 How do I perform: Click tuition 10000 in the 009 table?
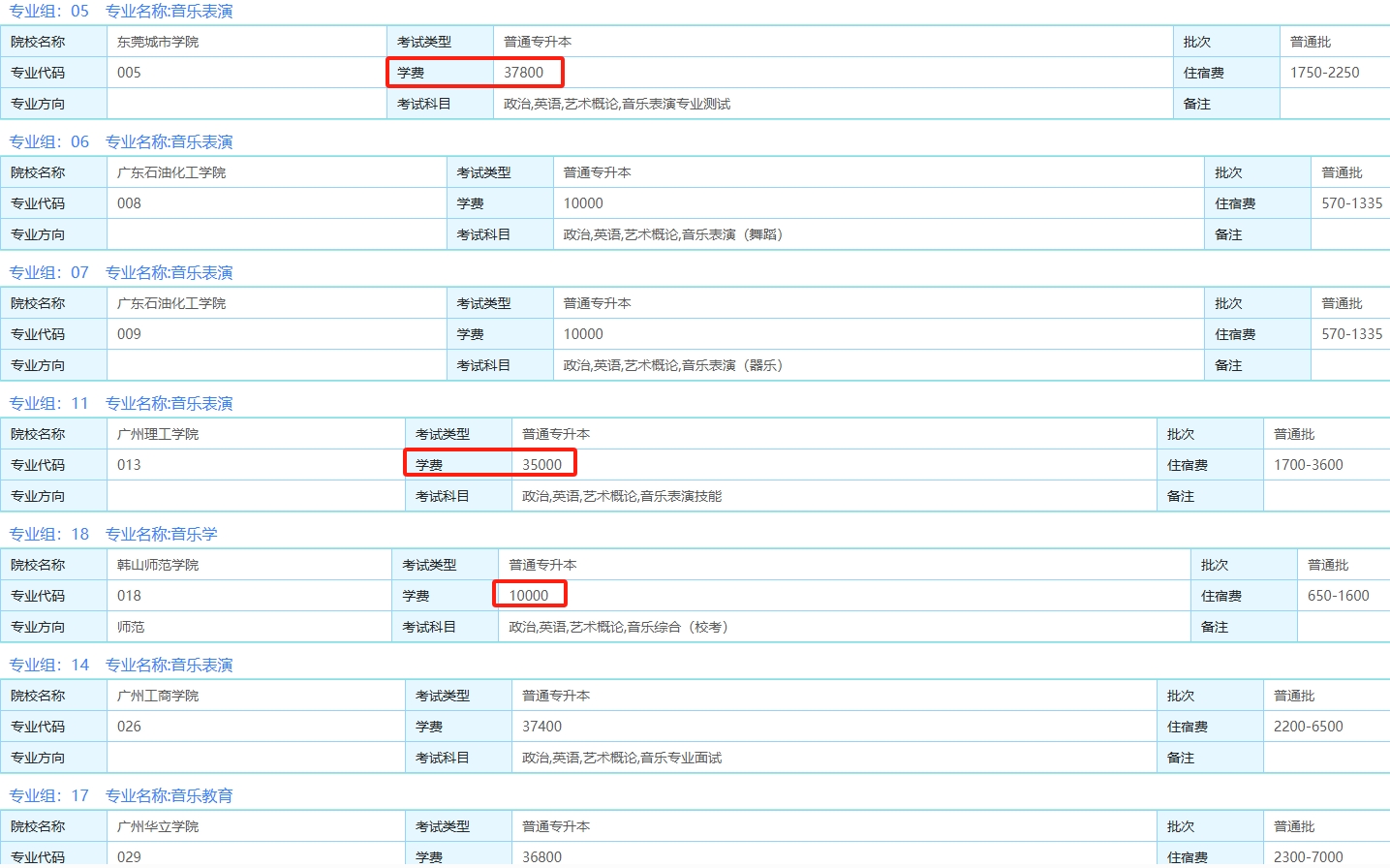[583, 334]
